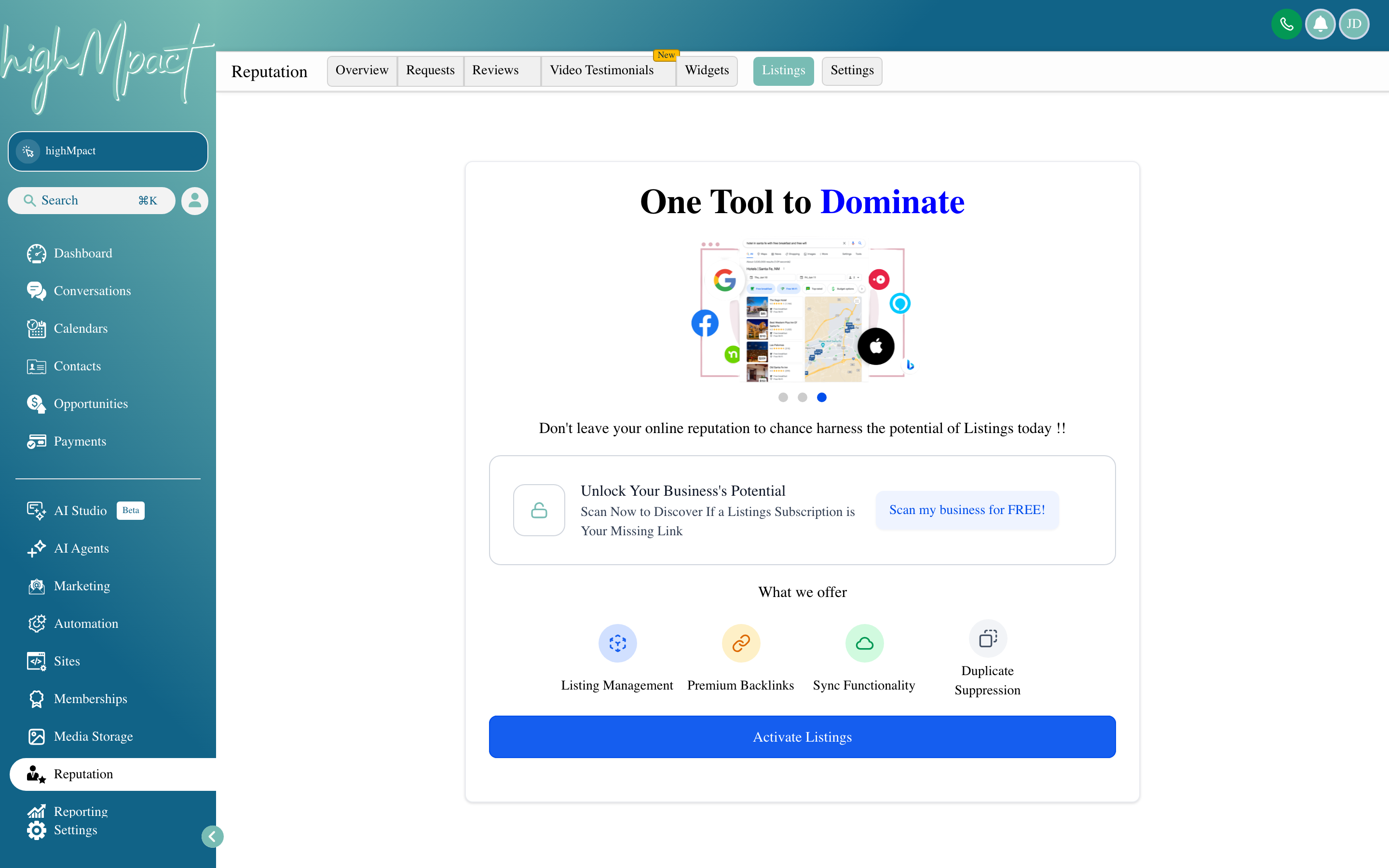Collapse the sidebar with the chevron button

point(212,837)
